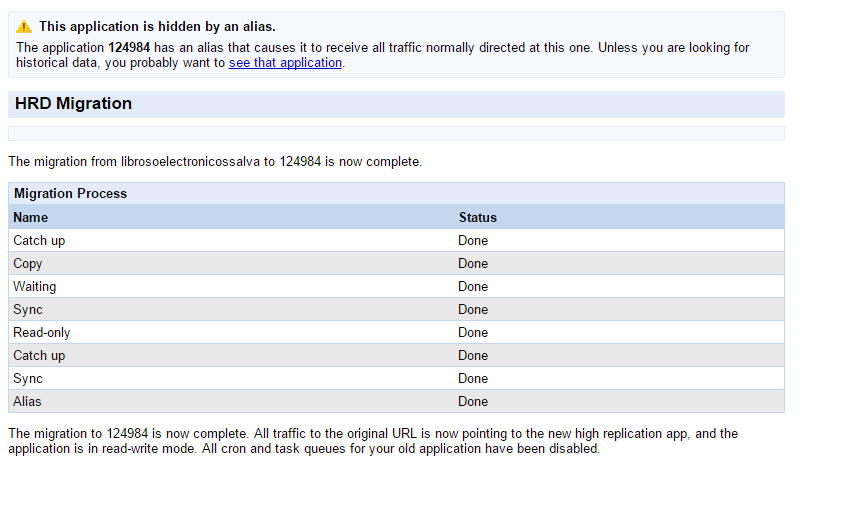Click the yellow warning triangle icon

(x=24, y=27)
